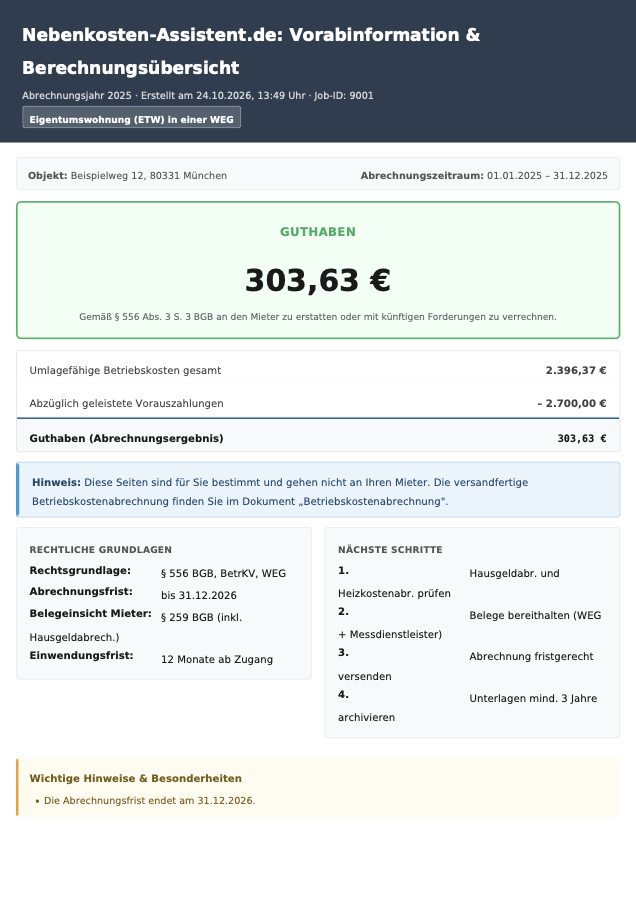
Task: Click 'Umlagefähige Betriebskosten gesamt' row label
Action: [x=125, y=371]
